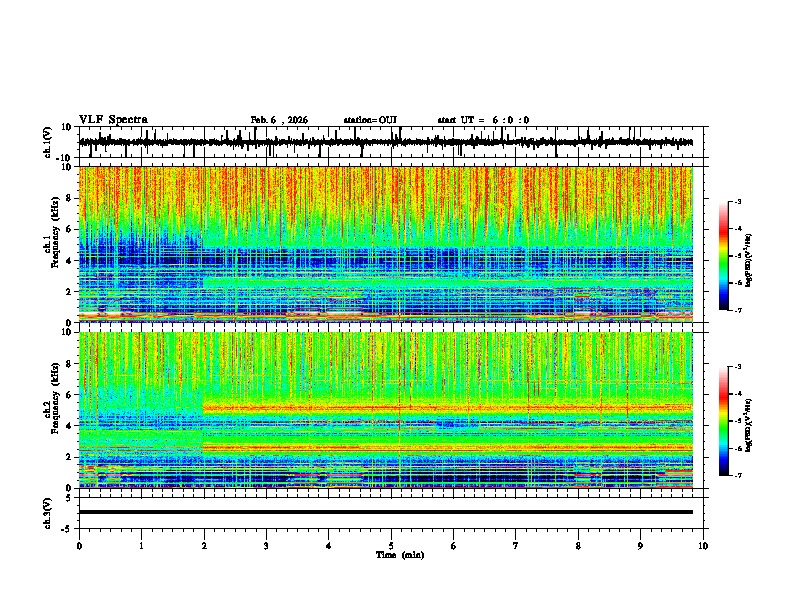Click the "start UT = 6:0:0" header text
Viewport: 792px width, 612px height.
483,120
